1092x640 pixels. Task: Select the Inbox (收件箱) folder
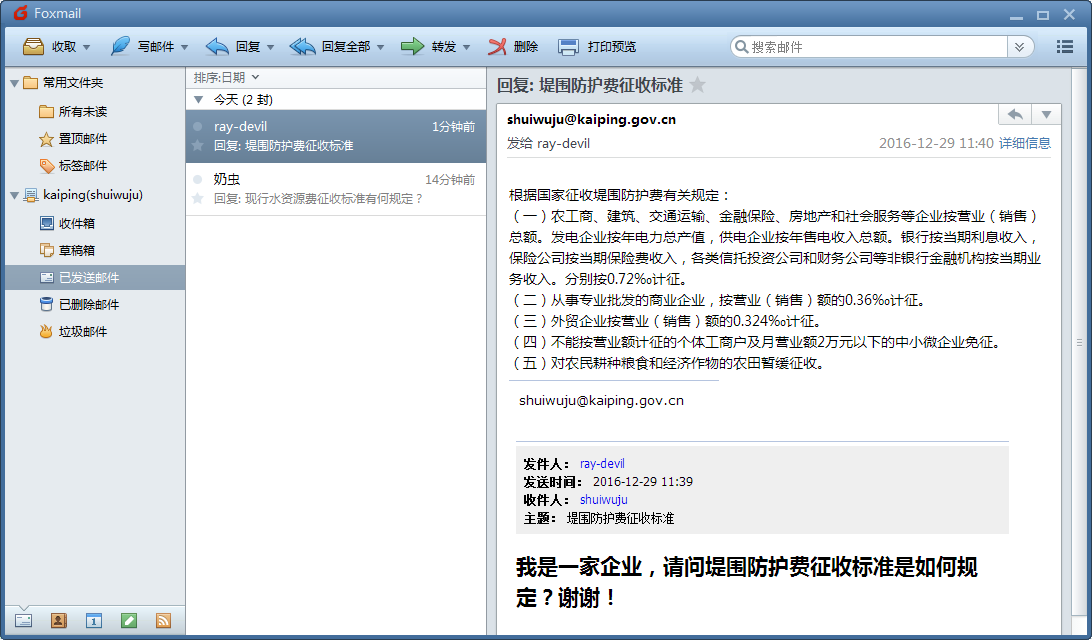tap(76, 223)
